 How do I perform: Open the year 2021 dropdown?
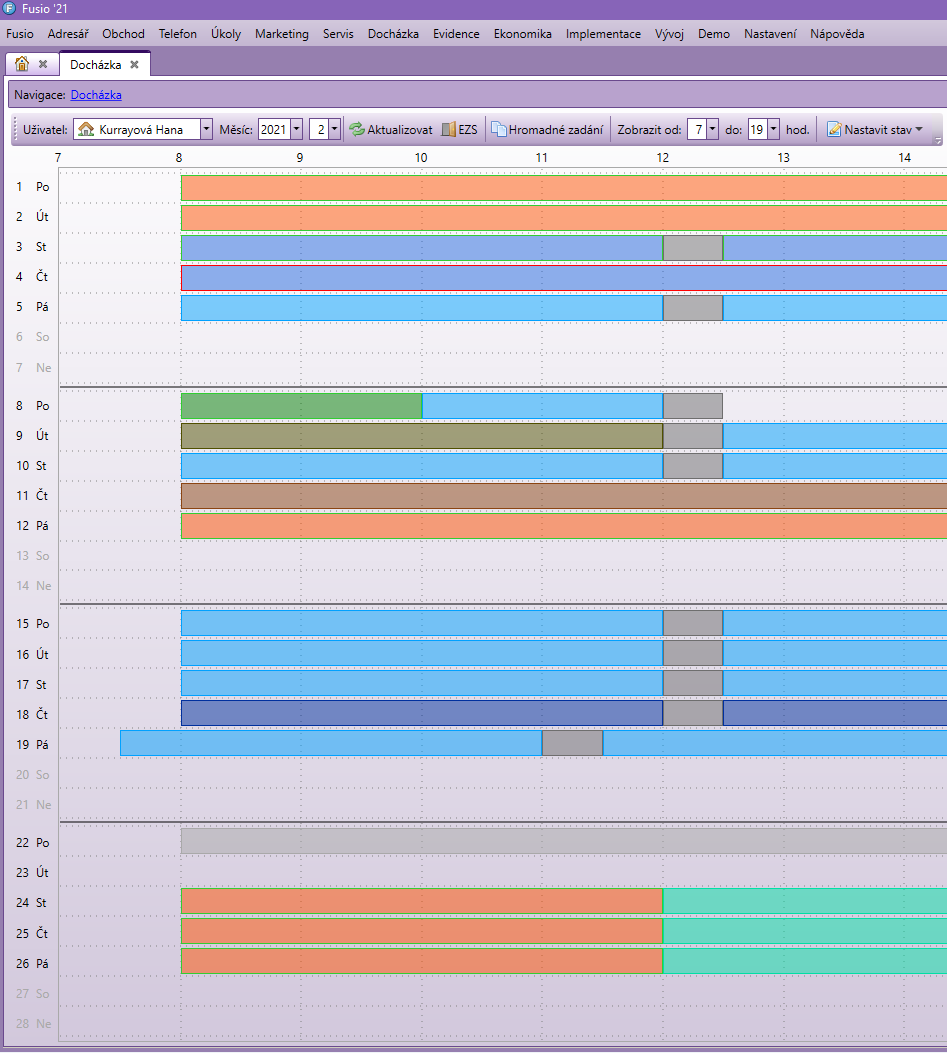[x=296, y=129]
